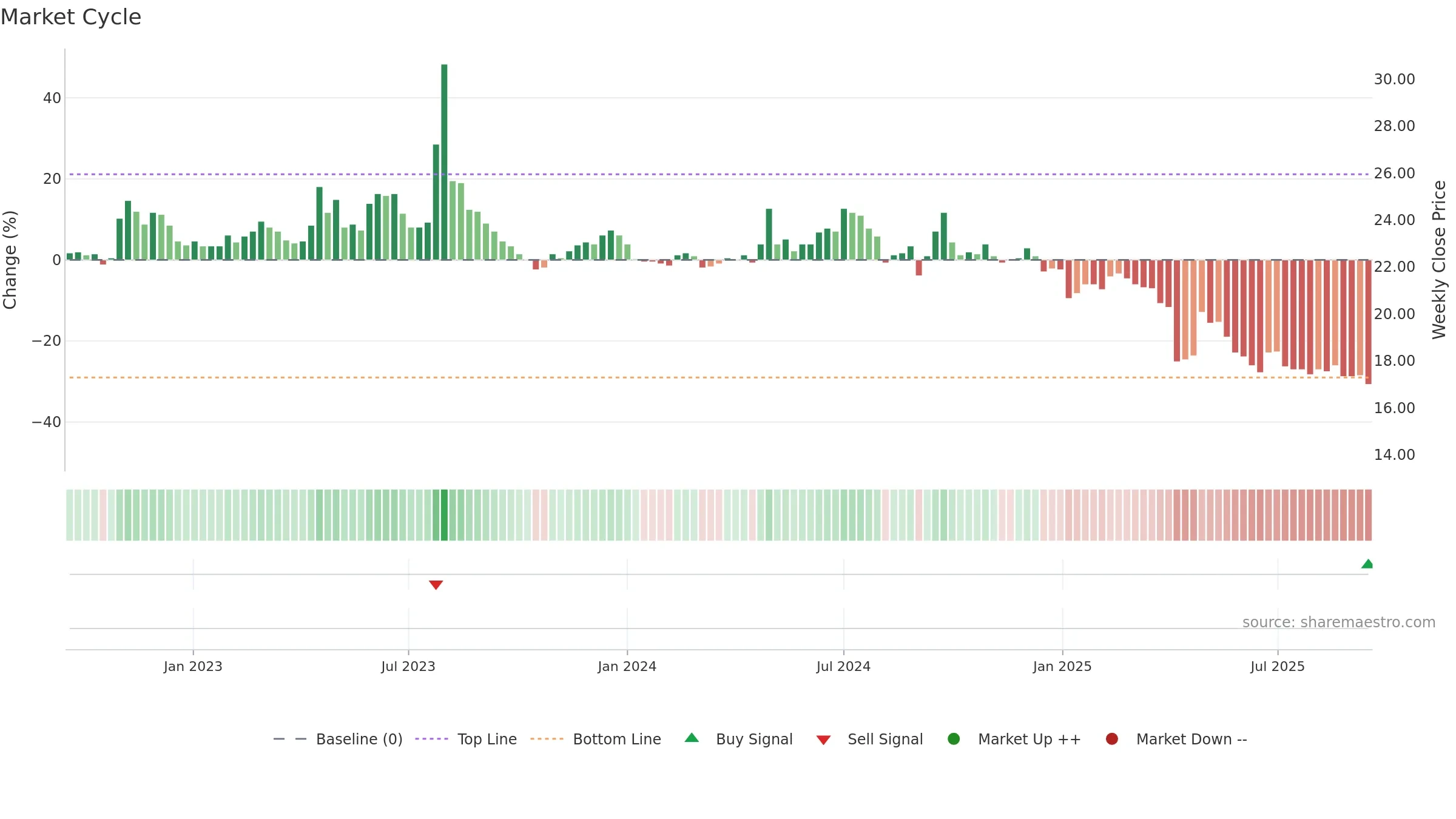Click the tallest green bar near Jul 2023
The width and height of the screenshot is (1456, 819).
pos(444,162)
